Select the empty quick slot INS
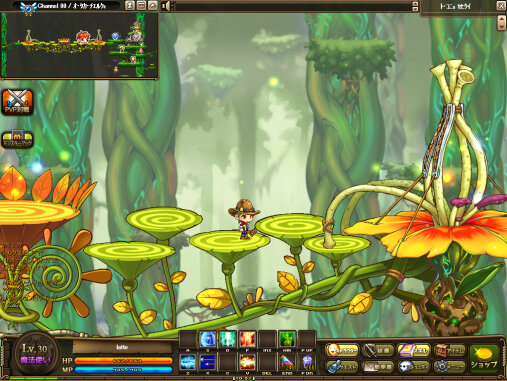This screenshot has width=507, height=381. pos(267,339)
